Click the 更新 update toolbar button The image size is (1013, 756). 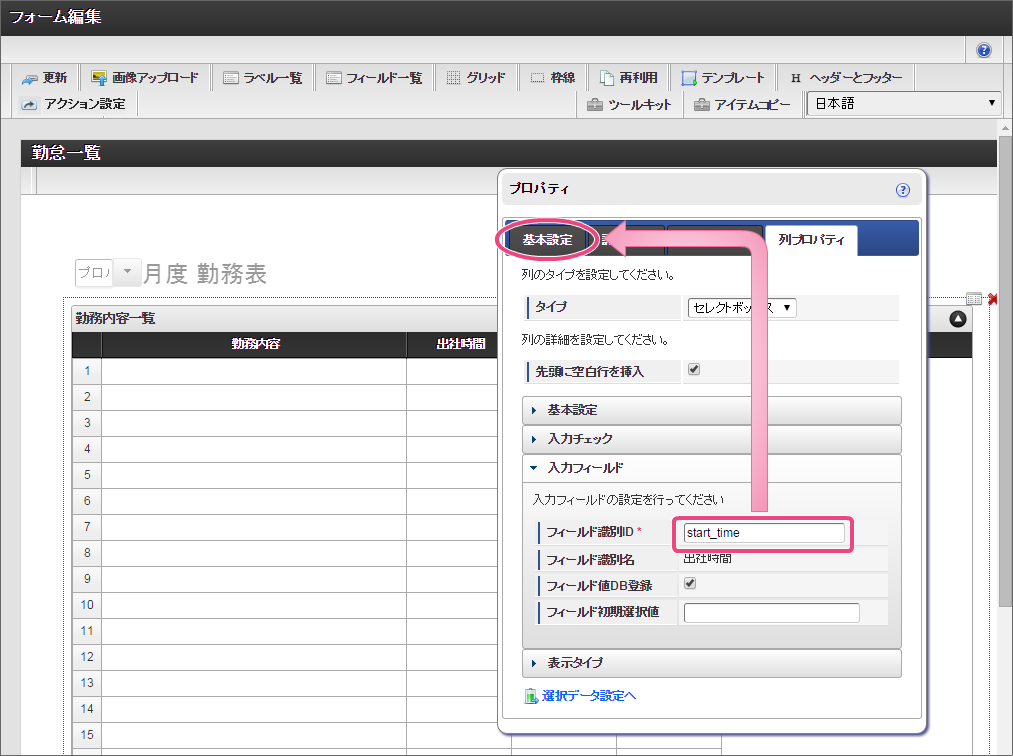[45, 78]
